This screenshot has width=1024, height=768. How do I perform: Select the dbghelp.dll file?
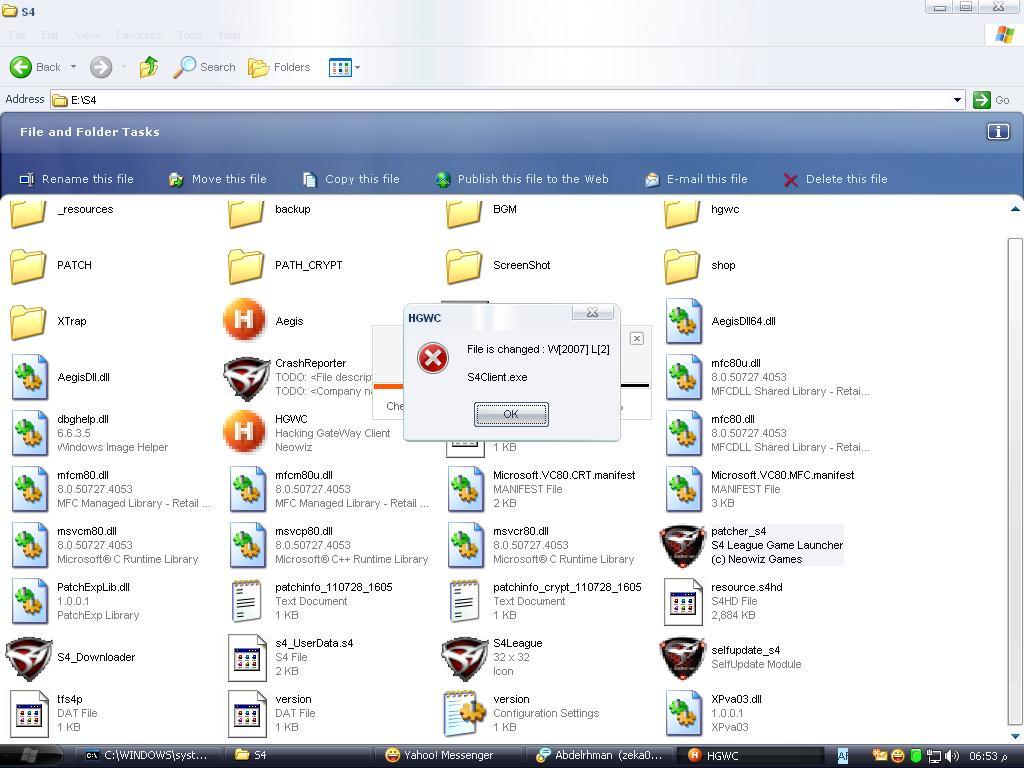pyautogui.click(x=89, y=433)
